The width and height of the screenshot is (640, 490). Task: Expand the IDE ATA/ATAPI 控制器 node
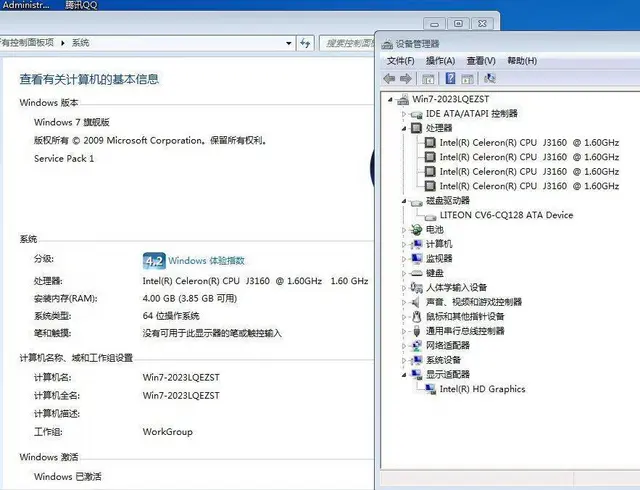404,114
